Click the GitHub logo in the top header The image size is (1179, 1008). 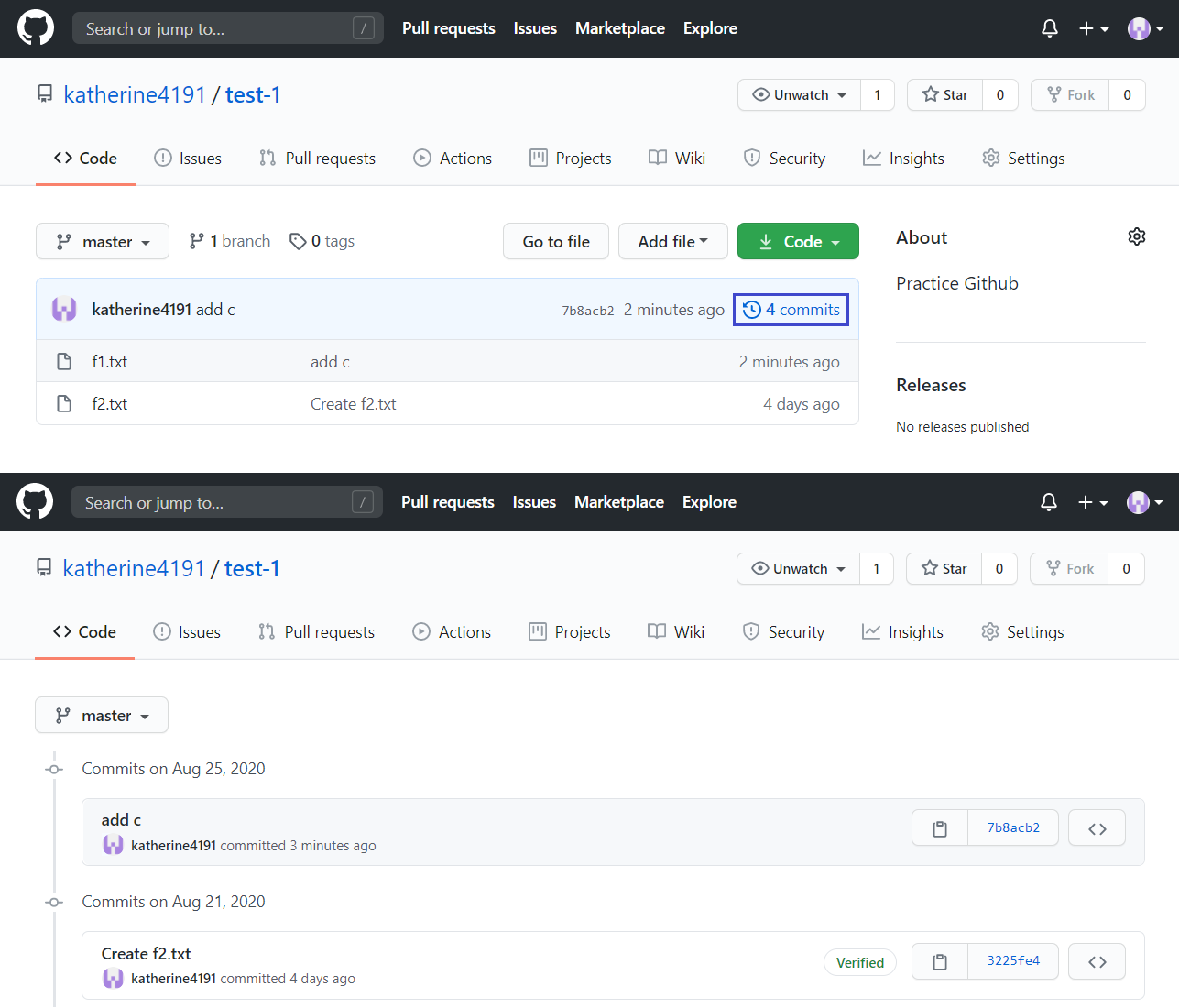click(x=36, y=28)
